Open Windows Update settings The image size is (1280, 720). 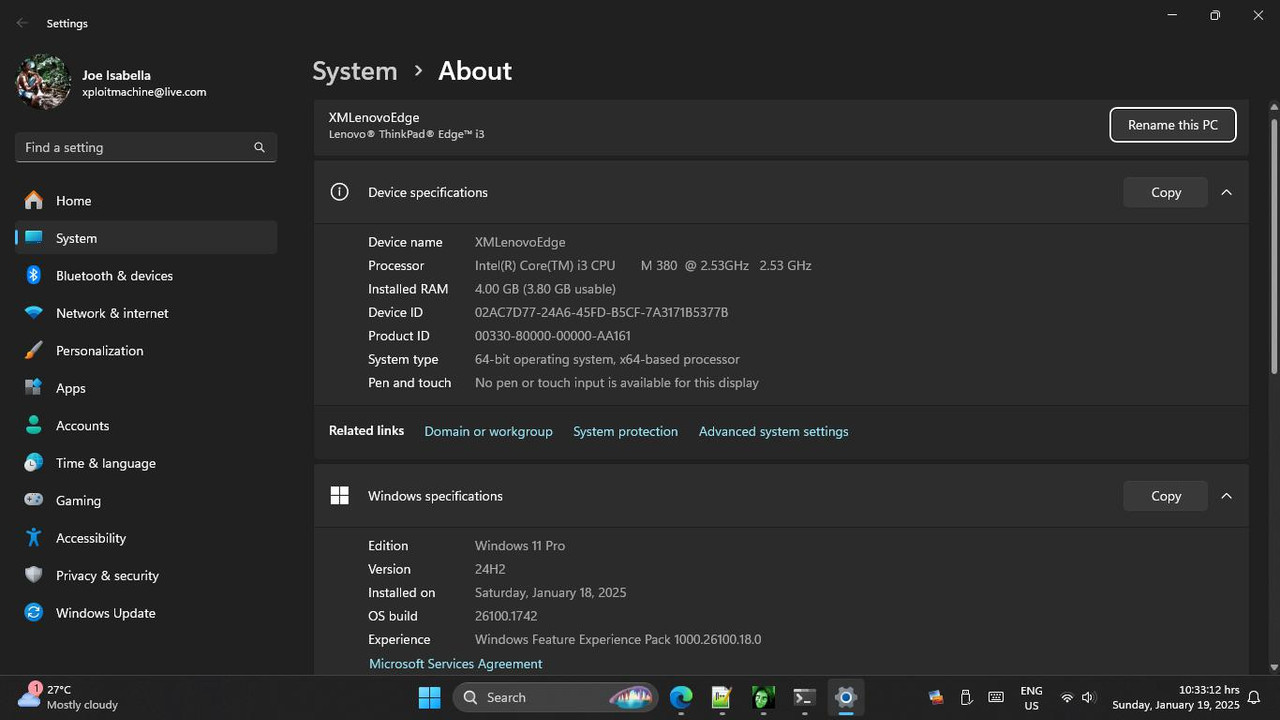click(x=105, y=613)
